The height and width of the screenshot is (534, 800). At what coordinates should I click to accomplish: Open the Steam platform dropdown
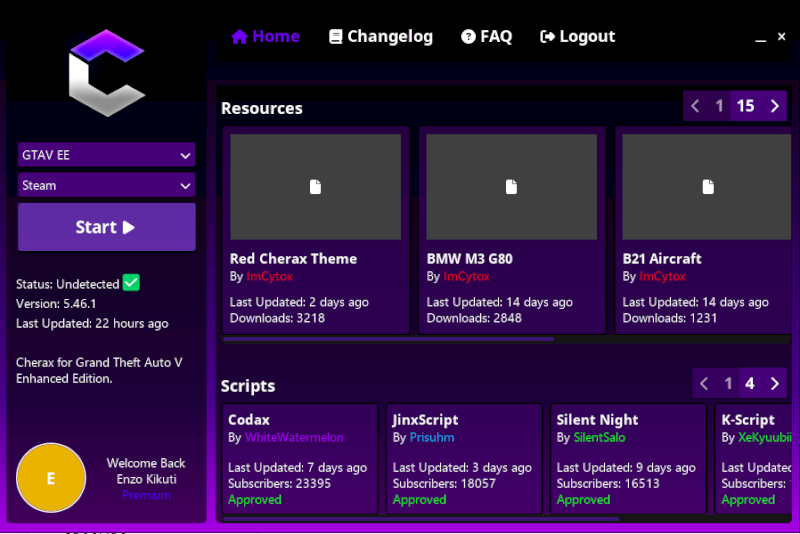pos(106,185)
